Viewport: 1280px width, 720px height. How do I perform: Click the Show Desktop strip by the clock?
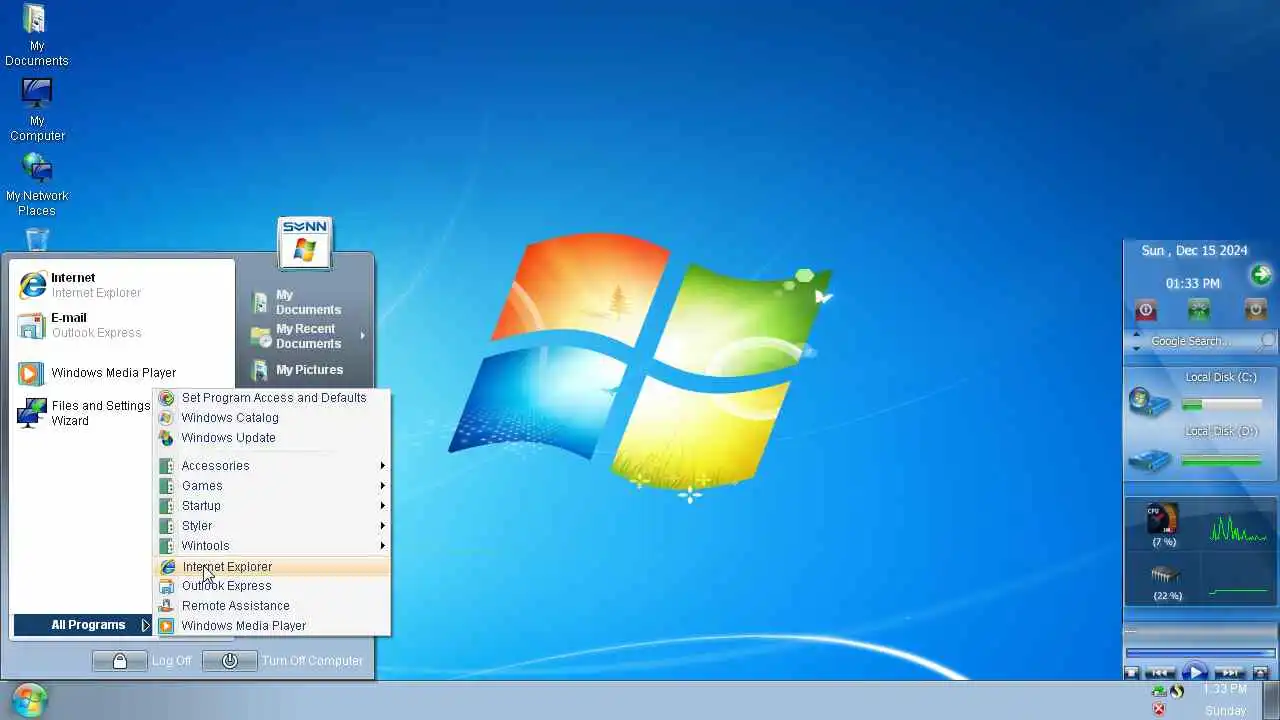point(1271,700)
